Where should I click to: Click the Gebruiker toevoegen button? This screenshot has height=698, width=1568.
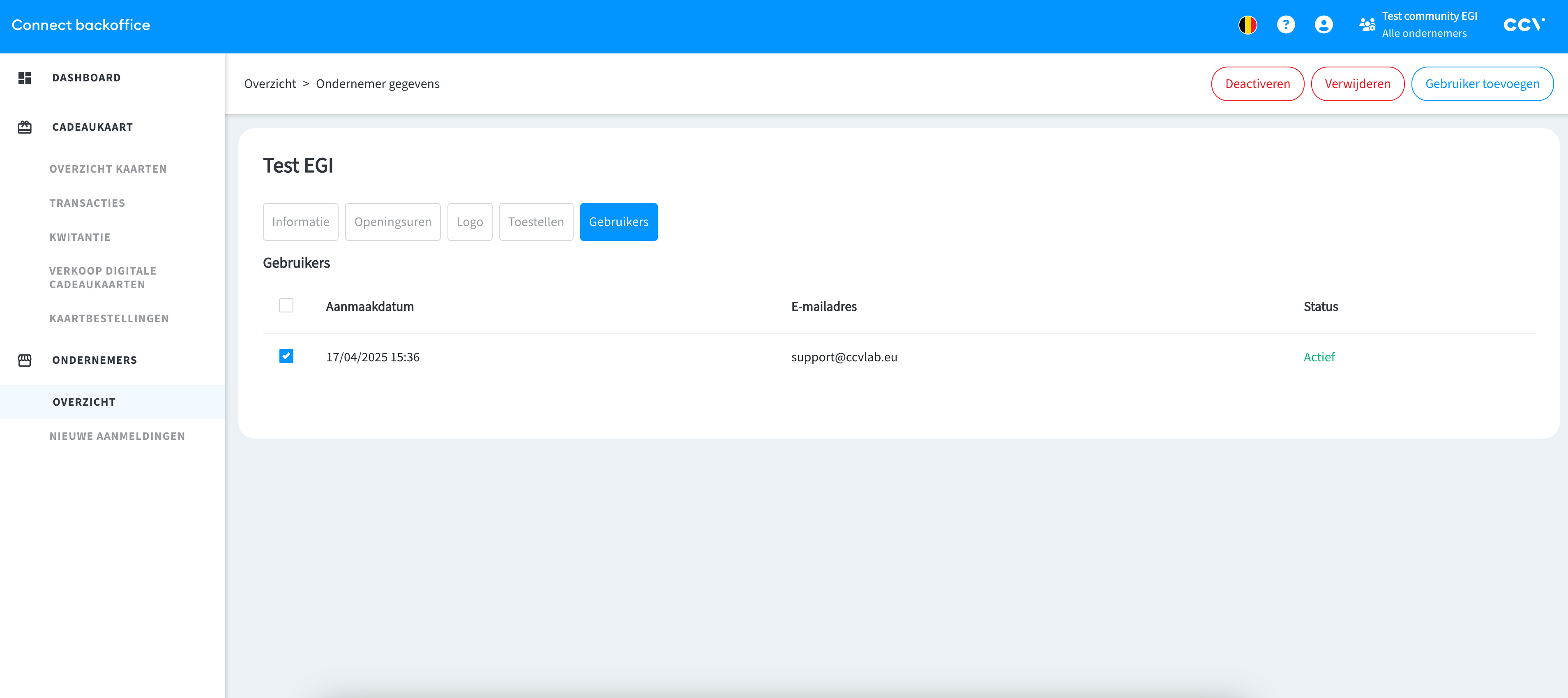1482,84
